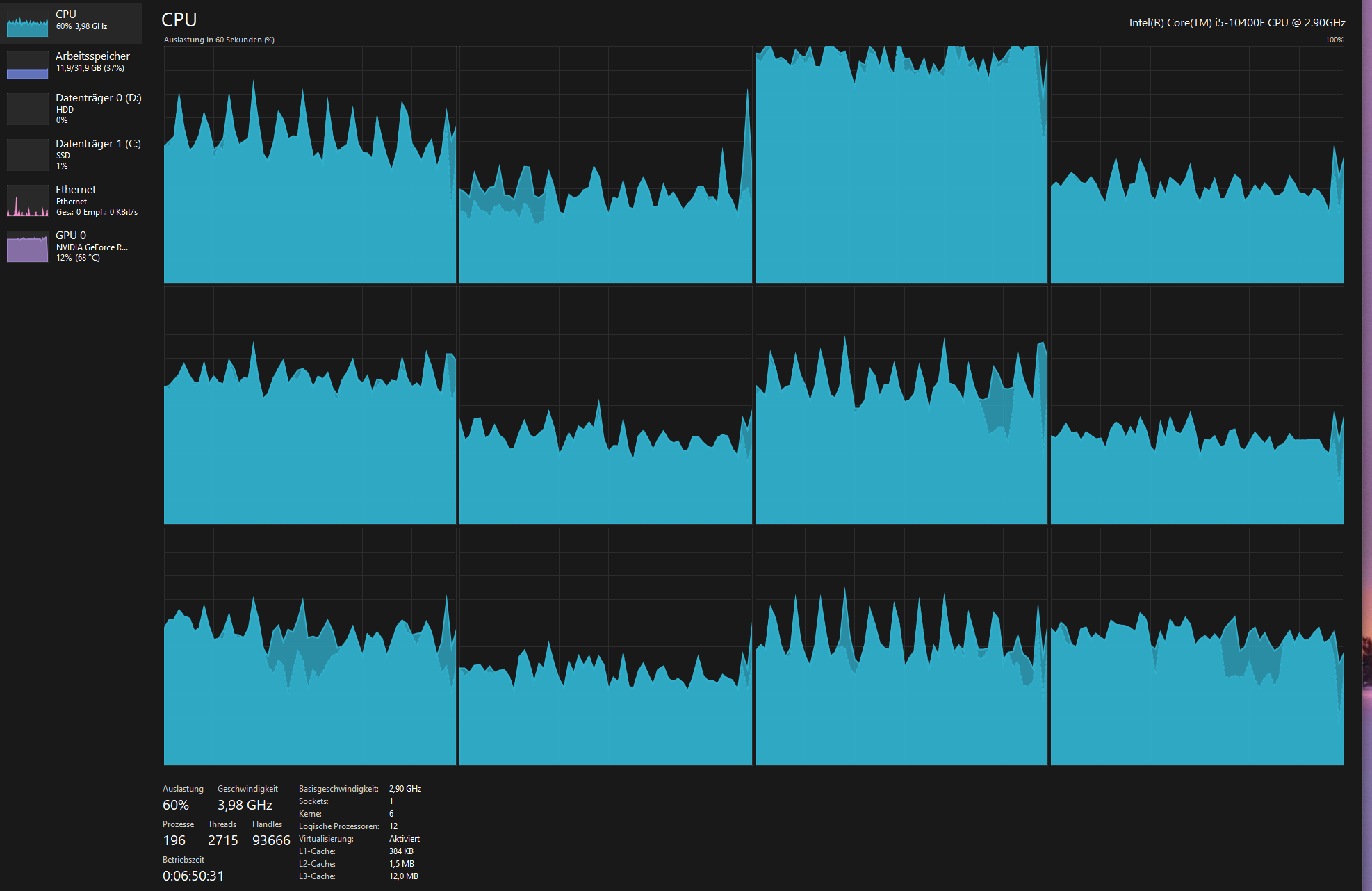Click the Handles count 93666

[x=271, y=840]
